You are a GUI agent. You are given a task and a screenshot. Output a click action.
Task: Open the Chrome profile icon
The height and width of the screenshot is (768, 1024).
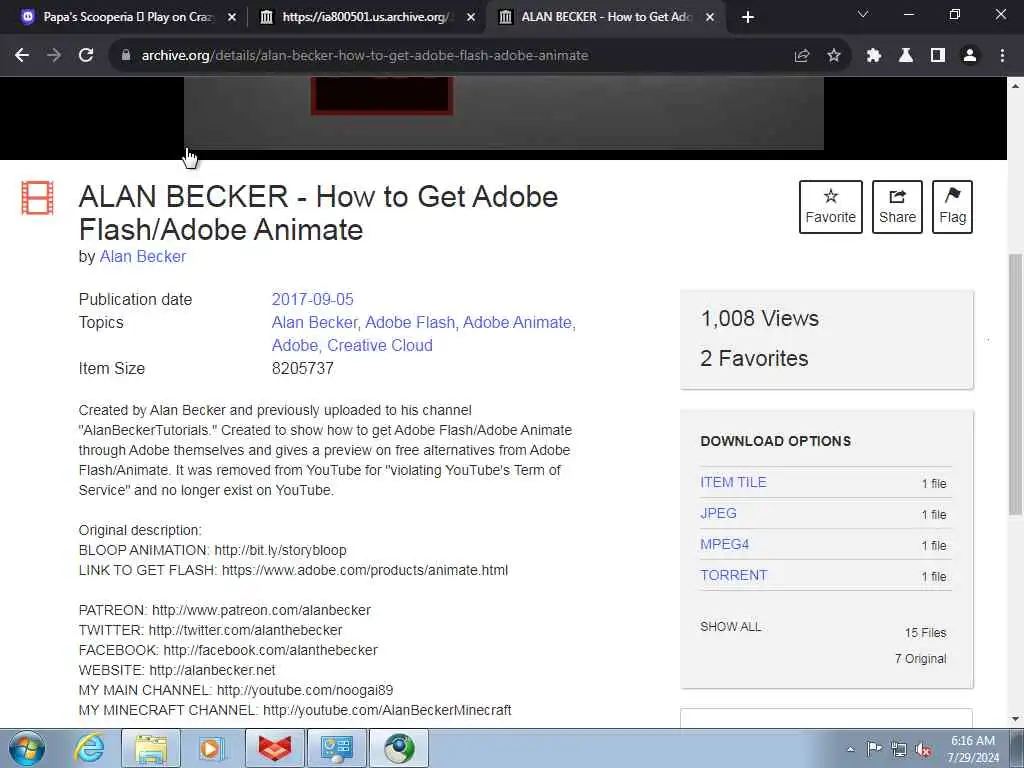pyautogui.click(x=970, y=56)
